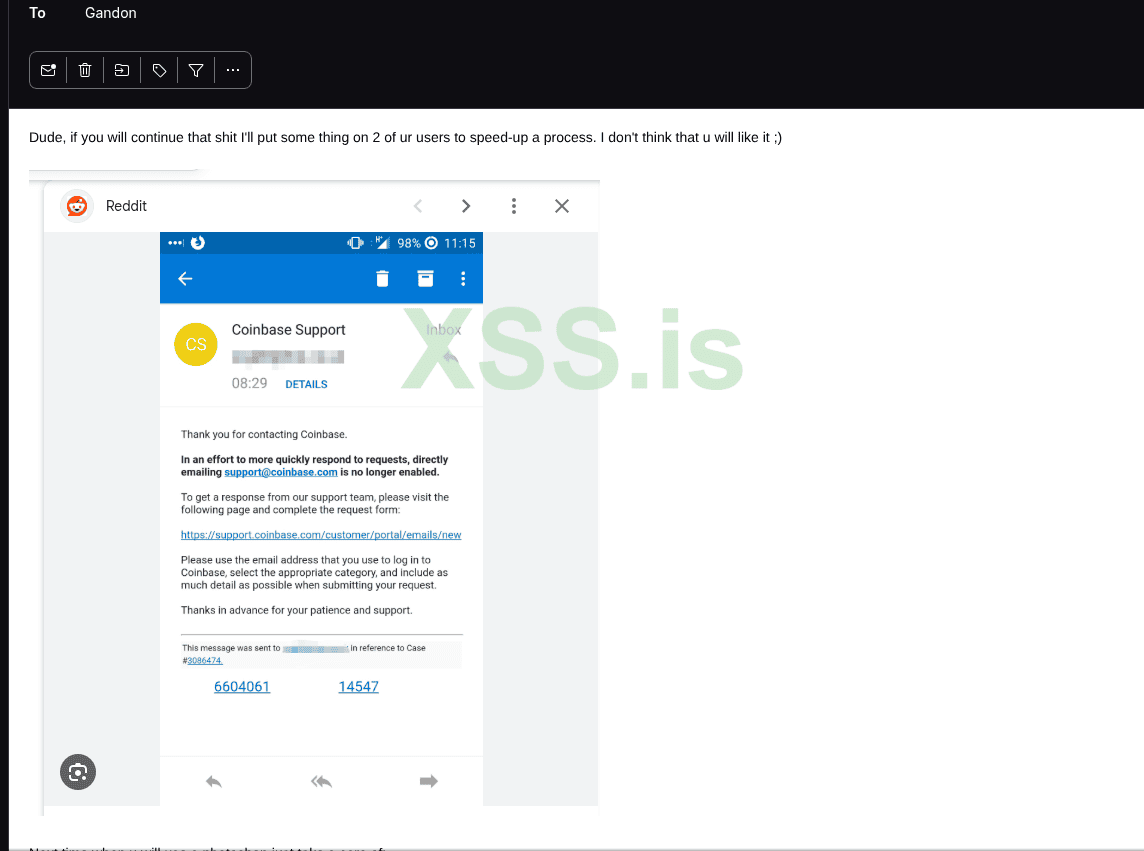Click the vibrate mode status icon
This screenshot has height=851, width=1144.
pyautogui.click(x=355, y=243)
